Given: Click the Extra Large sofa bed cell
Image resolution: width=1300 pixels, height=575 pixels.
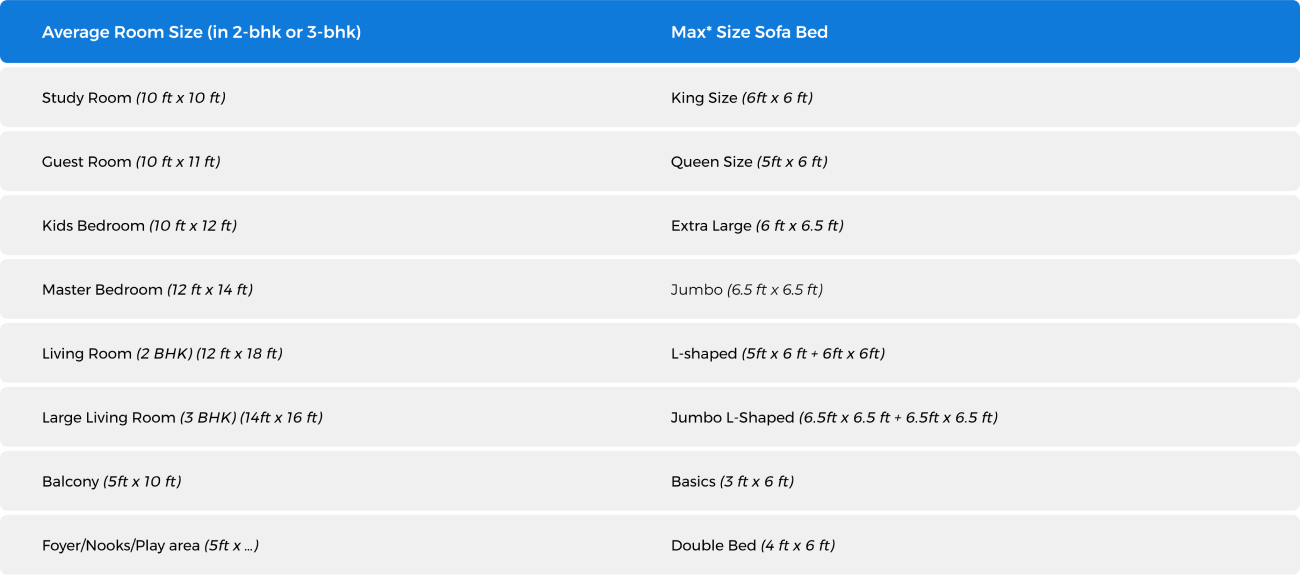Looking at the screenshot, I should (757, 226).
